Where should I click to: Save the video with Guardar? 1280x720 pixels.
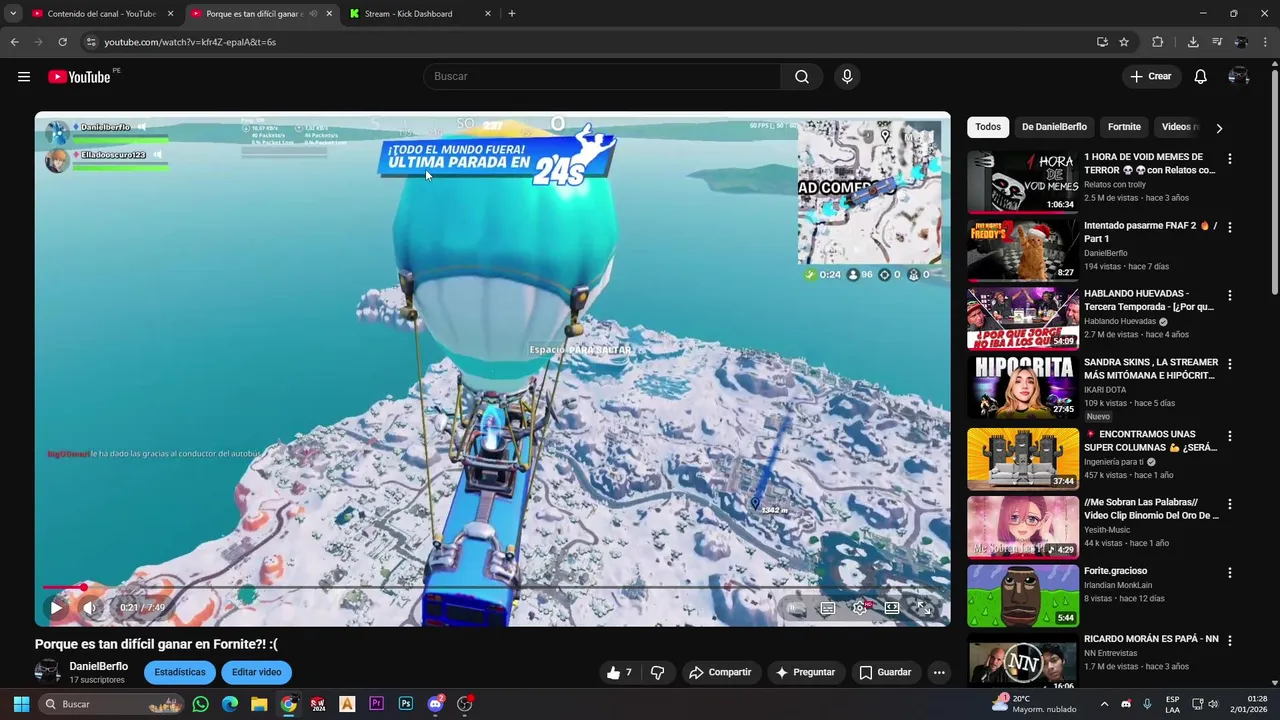(x=885, y=673)
